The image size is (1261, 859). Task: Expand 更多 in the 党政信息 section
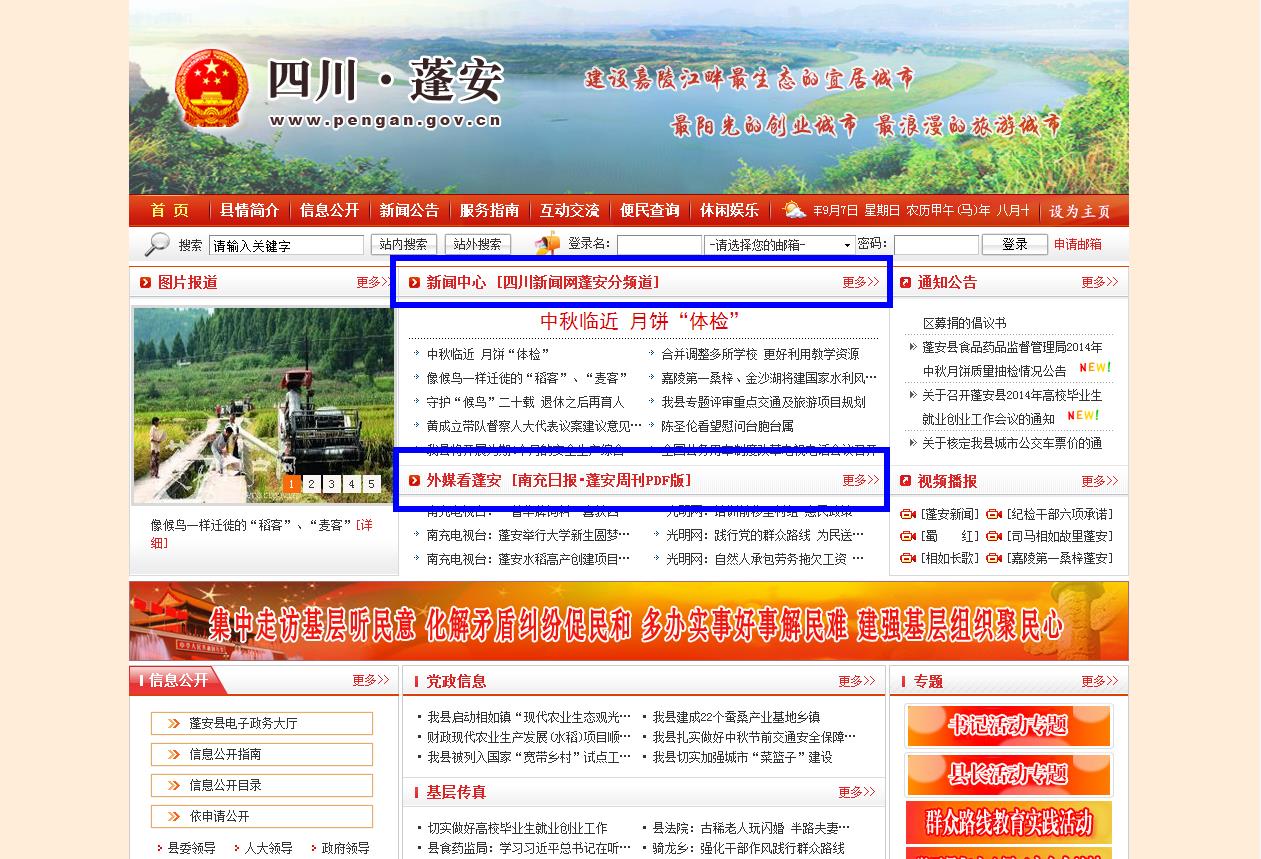(x=856, y=681)
